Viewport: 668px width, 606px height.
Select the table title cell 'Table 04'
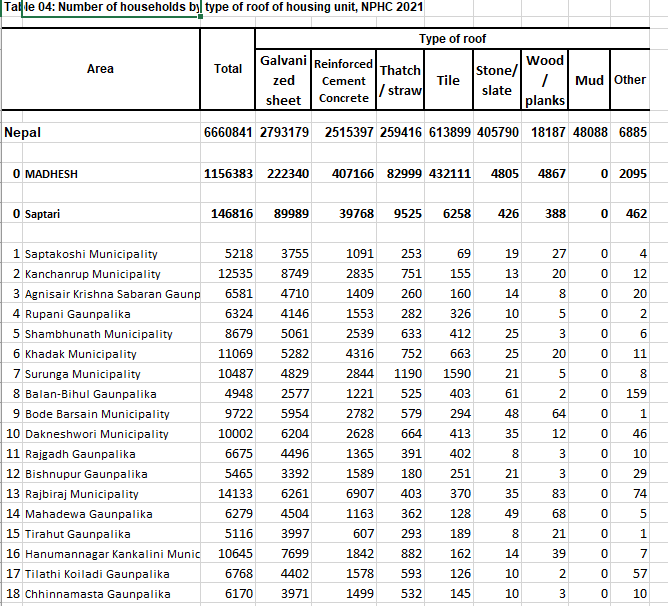pyautogui.click(x=213, y=7)
